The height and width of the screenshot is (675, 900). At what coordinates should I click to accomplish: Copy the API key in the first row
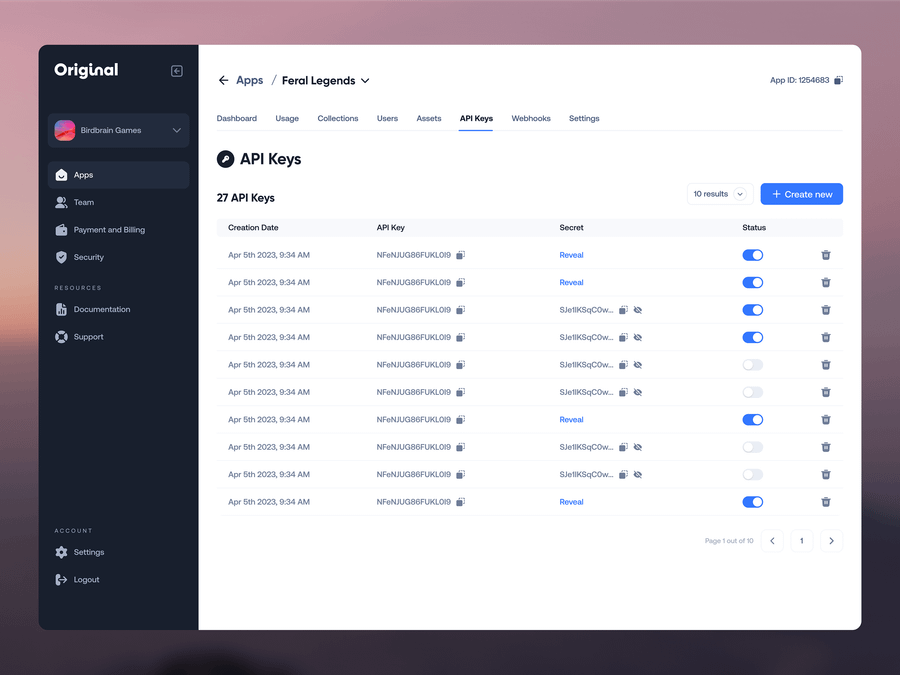coord(461,255)
